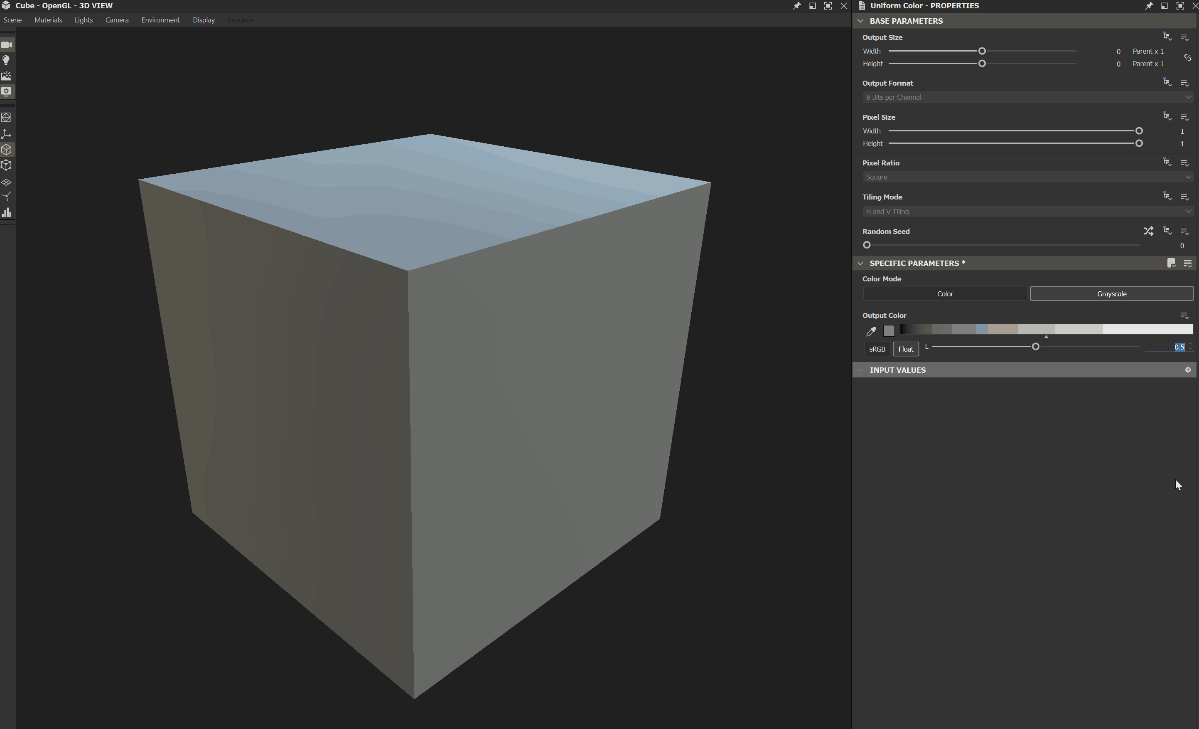
Task: Click the screenshot capture icon in the sidebar
Action: (6, 91)
